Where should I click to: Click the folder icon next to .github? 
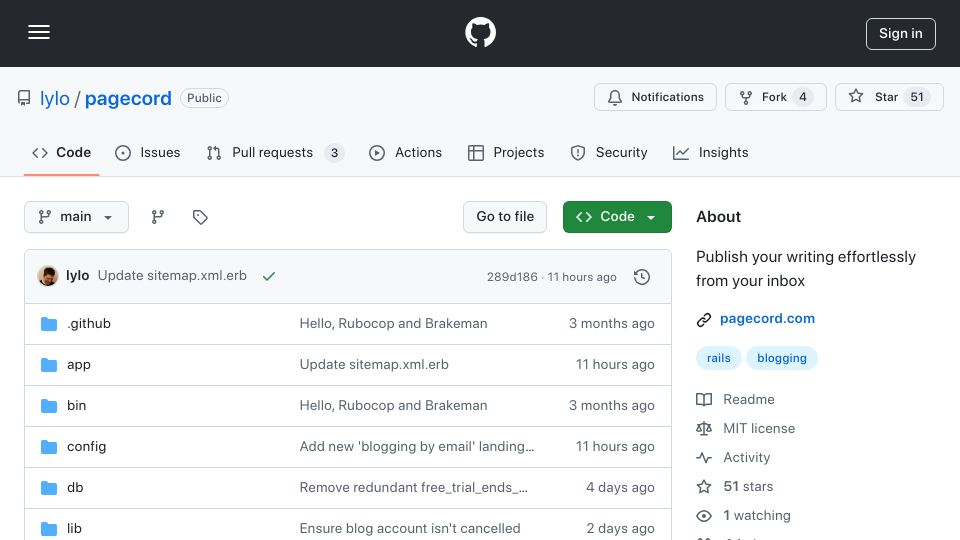49,324
